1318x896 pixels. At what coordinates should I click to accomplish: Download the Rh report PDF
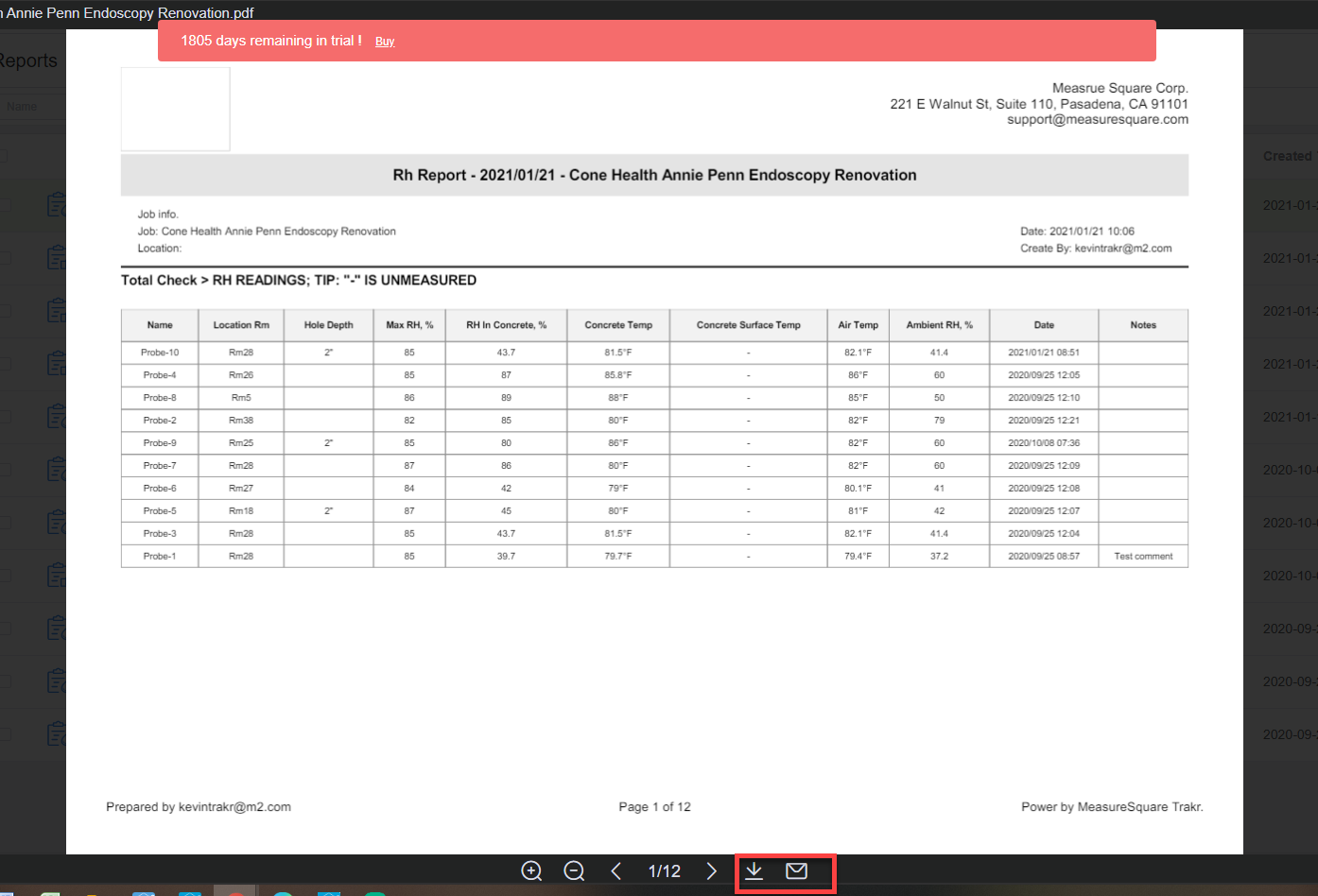(754, 870)
